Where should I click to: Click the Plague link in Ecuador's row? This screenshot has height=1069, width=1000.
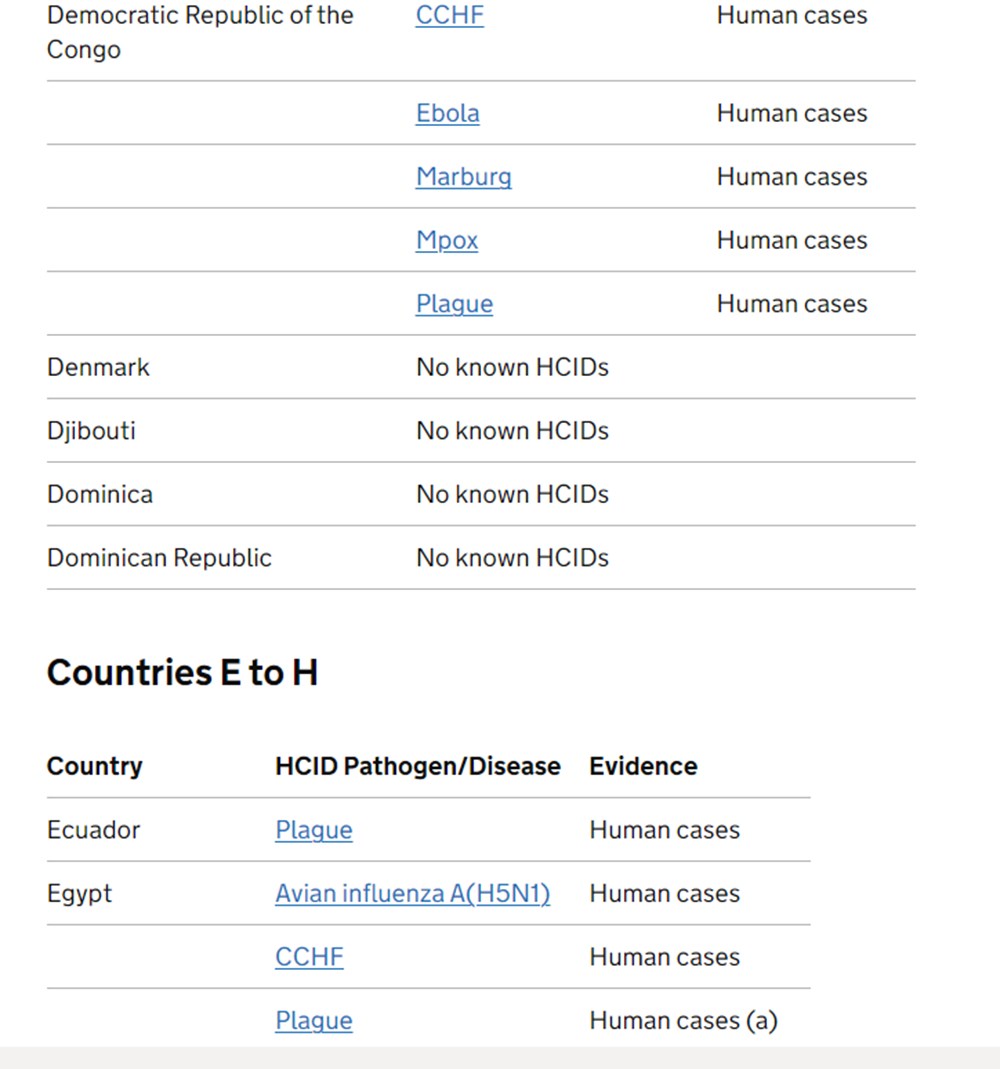[x=313, y=830]
